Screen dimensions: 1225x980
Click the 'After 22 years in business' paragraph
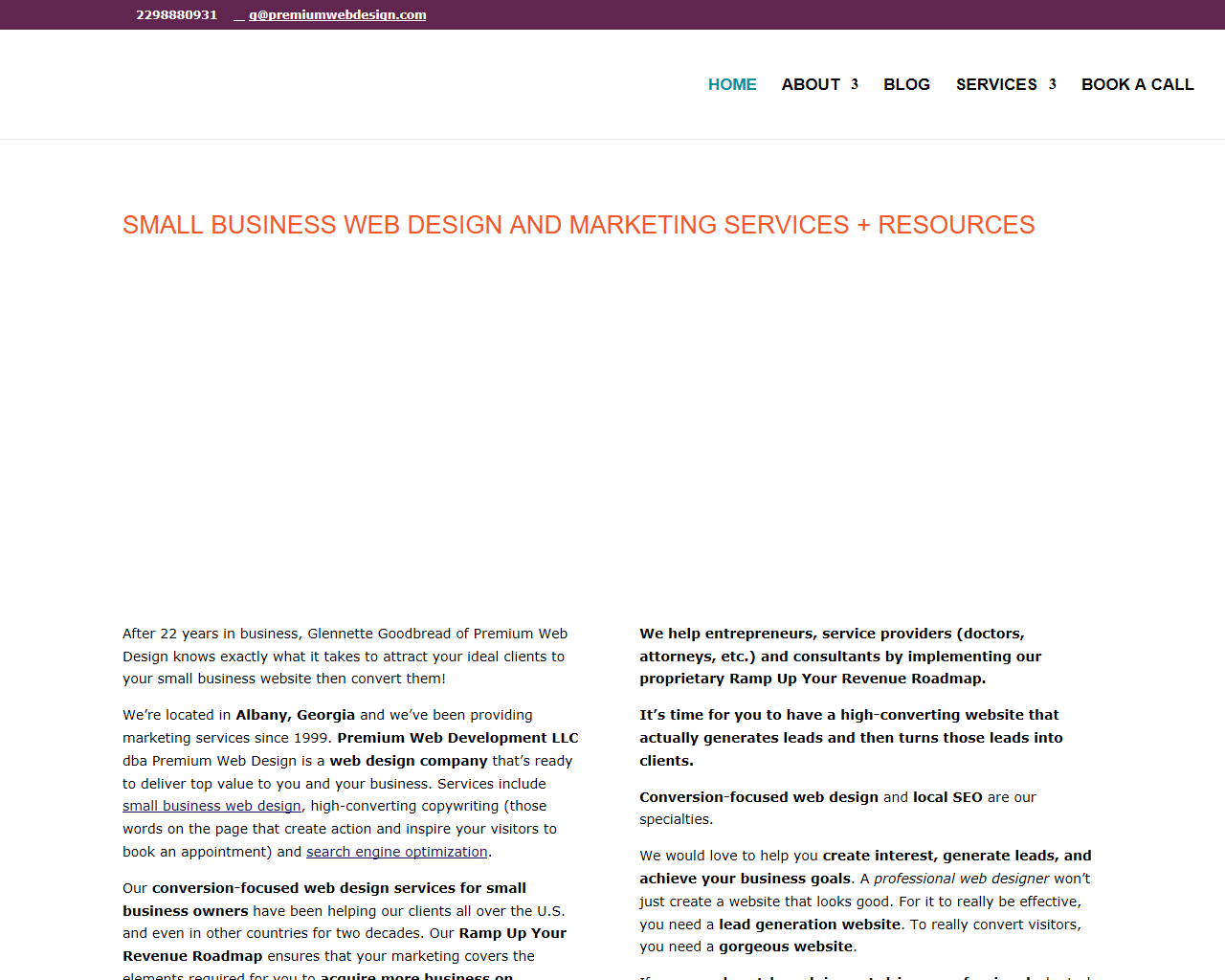tap(345, 657)
